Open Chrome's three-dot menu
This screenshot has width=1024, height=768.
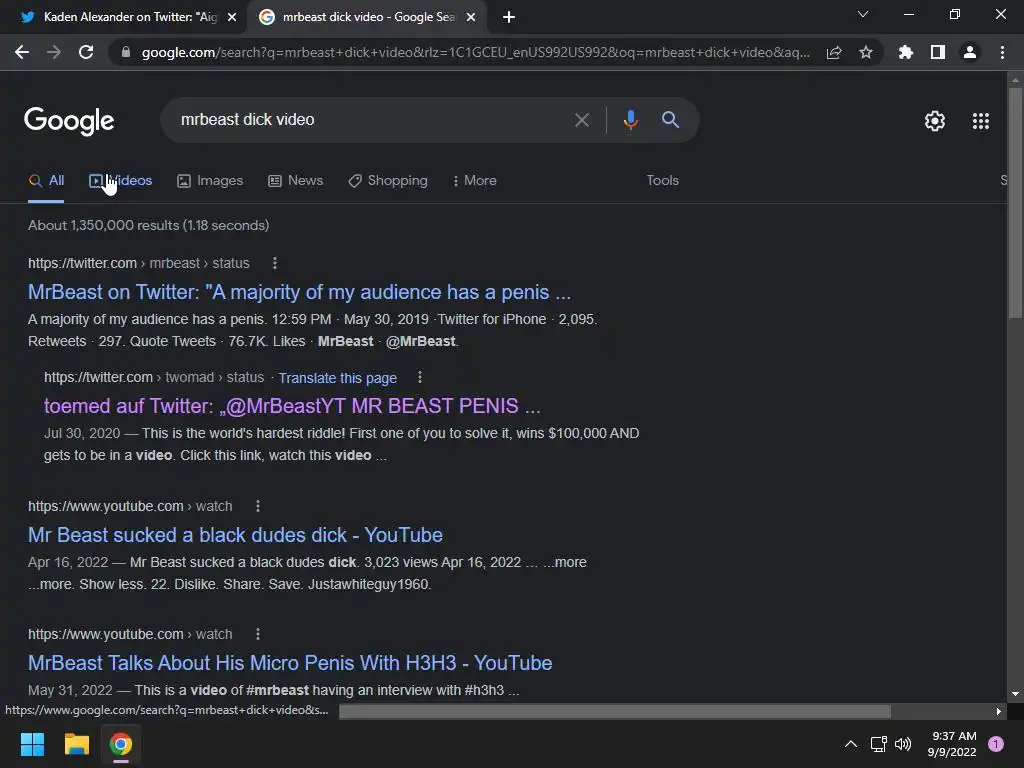pos(1002,52)
